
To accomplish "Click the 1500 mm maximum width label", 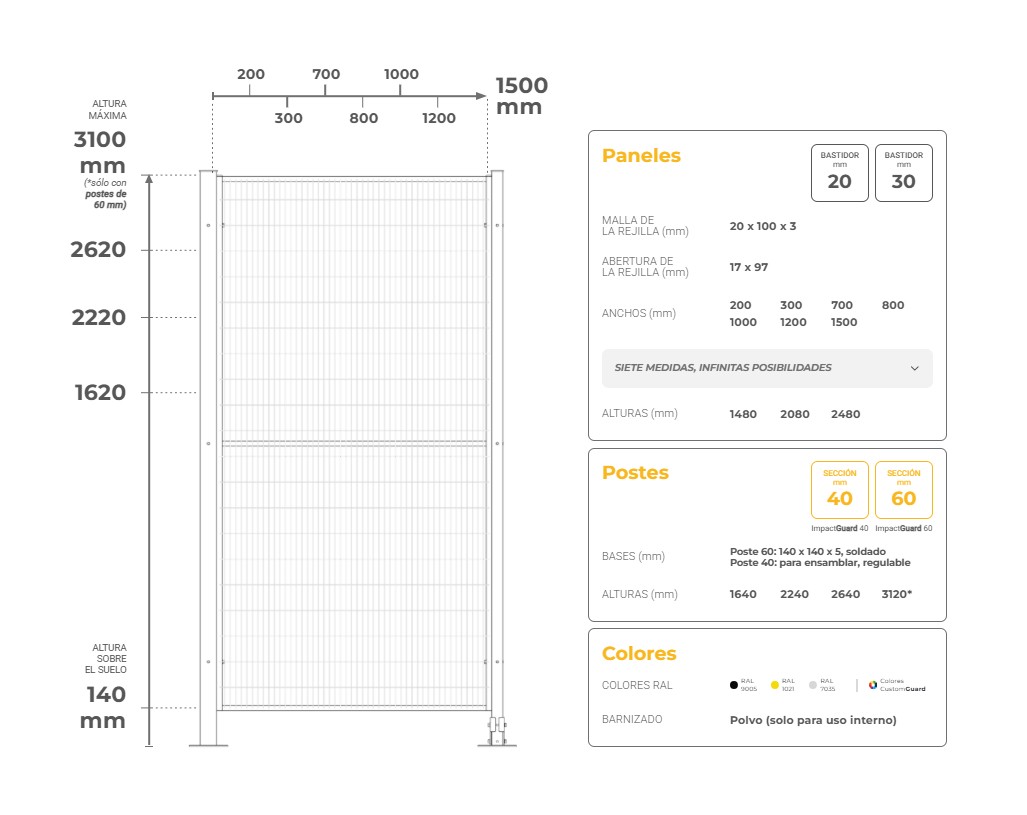I will tap(521, 96).
